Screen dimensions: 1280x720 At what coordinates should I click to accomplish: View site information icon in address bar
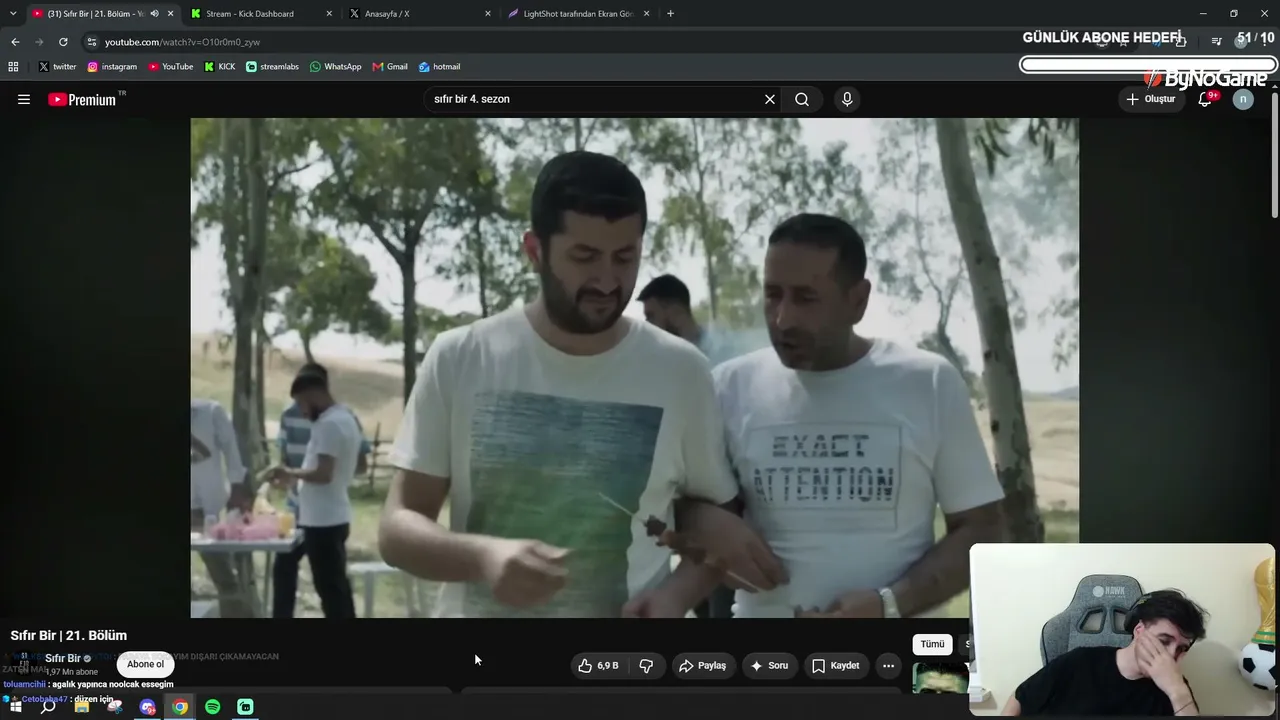[92, 42]
